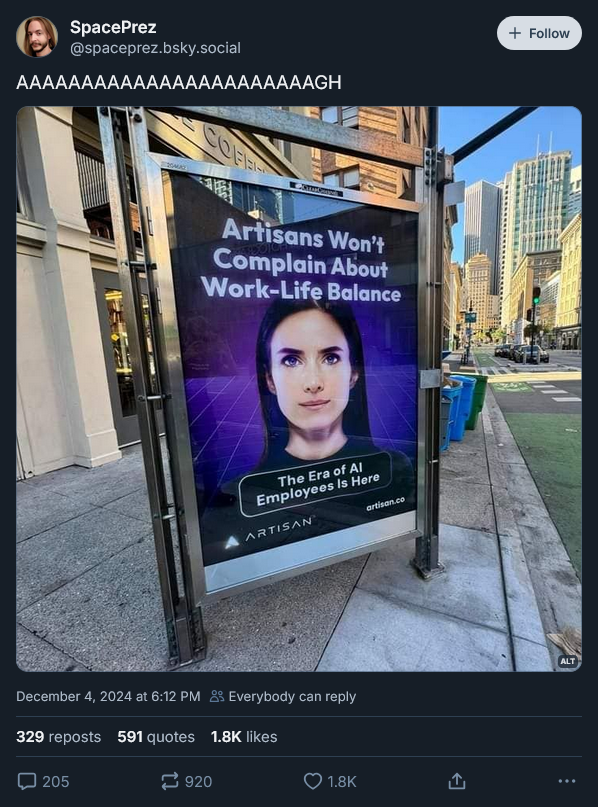The height and width of the screenshot is (807, 598).
Task: Click the SpacePrez display name
Action: pos(113,27)
